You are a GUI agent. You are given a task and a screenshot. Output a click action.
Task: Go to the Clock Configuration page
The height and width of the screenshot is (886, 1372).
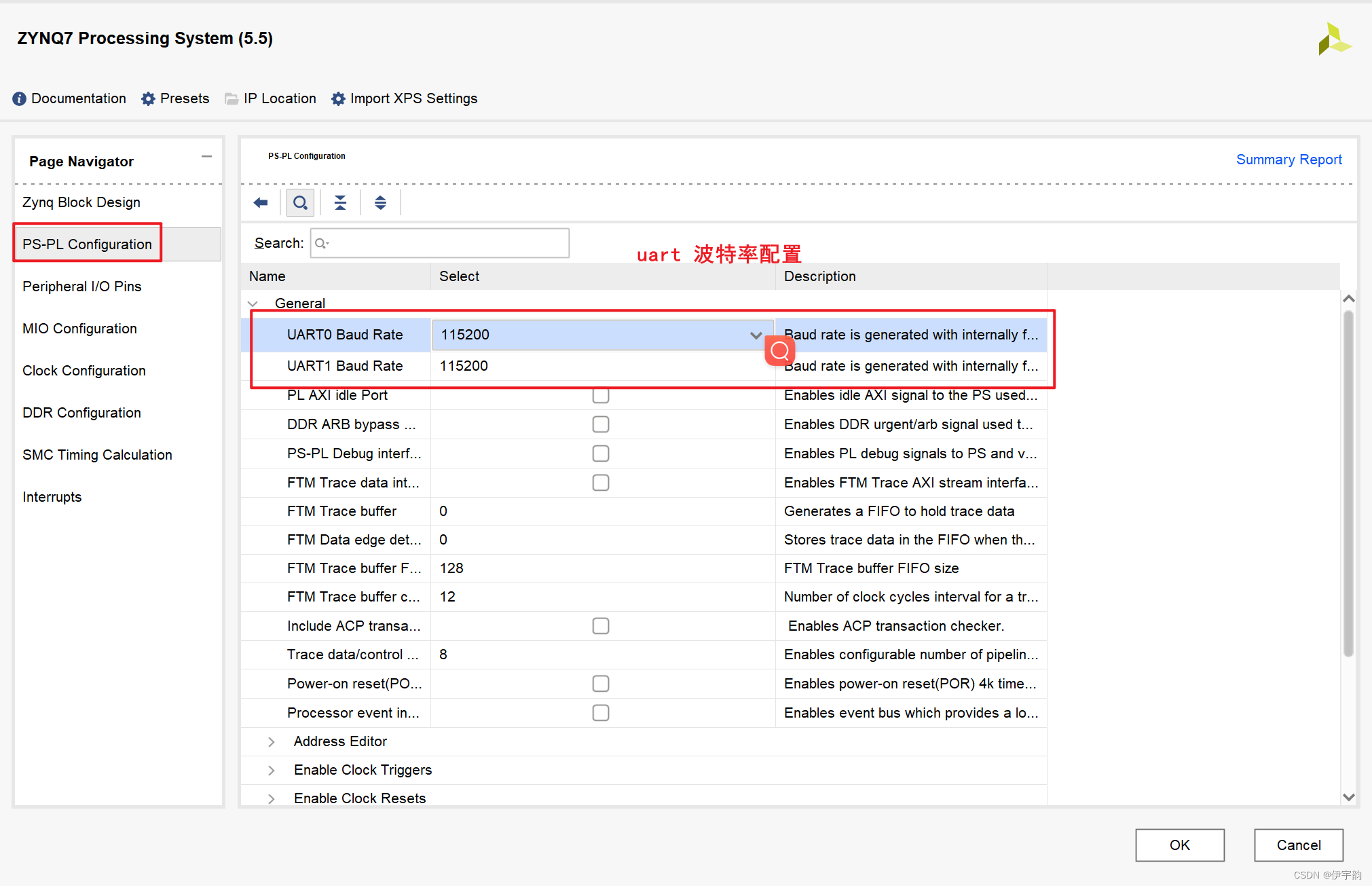point(84,371)
